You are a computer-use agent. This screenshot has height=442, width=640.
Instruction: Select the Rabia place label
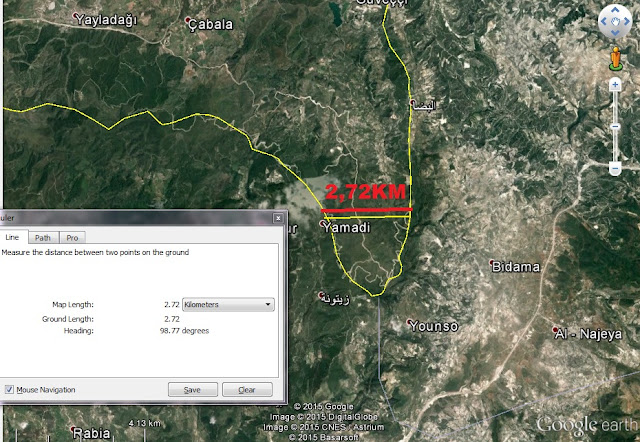pyautogui.click(x=91, y=433)
